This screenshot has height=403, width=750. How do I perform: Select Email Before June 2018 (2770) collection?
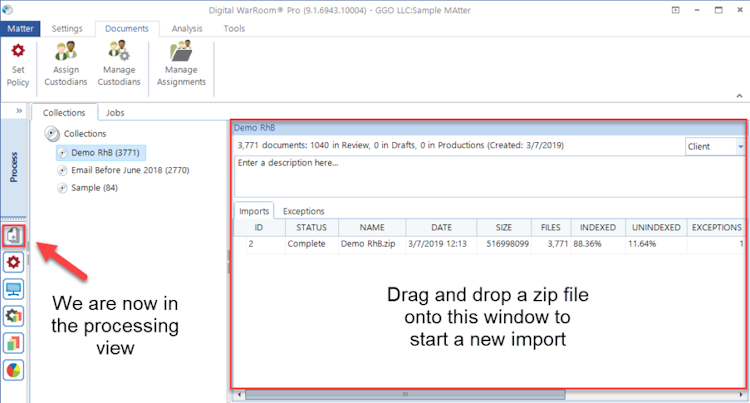pyautogui.click(x=130, y=171)
